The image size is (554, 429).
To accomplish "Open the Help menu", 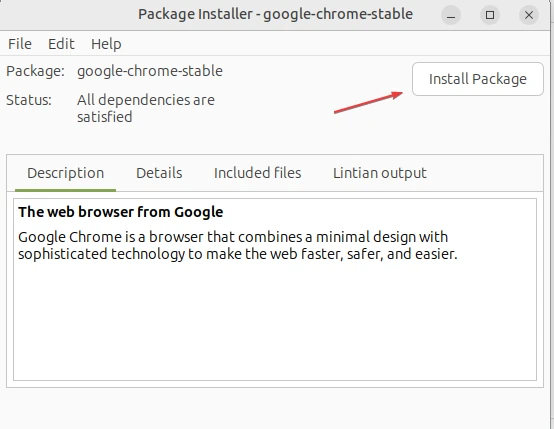I will (106, 44).
